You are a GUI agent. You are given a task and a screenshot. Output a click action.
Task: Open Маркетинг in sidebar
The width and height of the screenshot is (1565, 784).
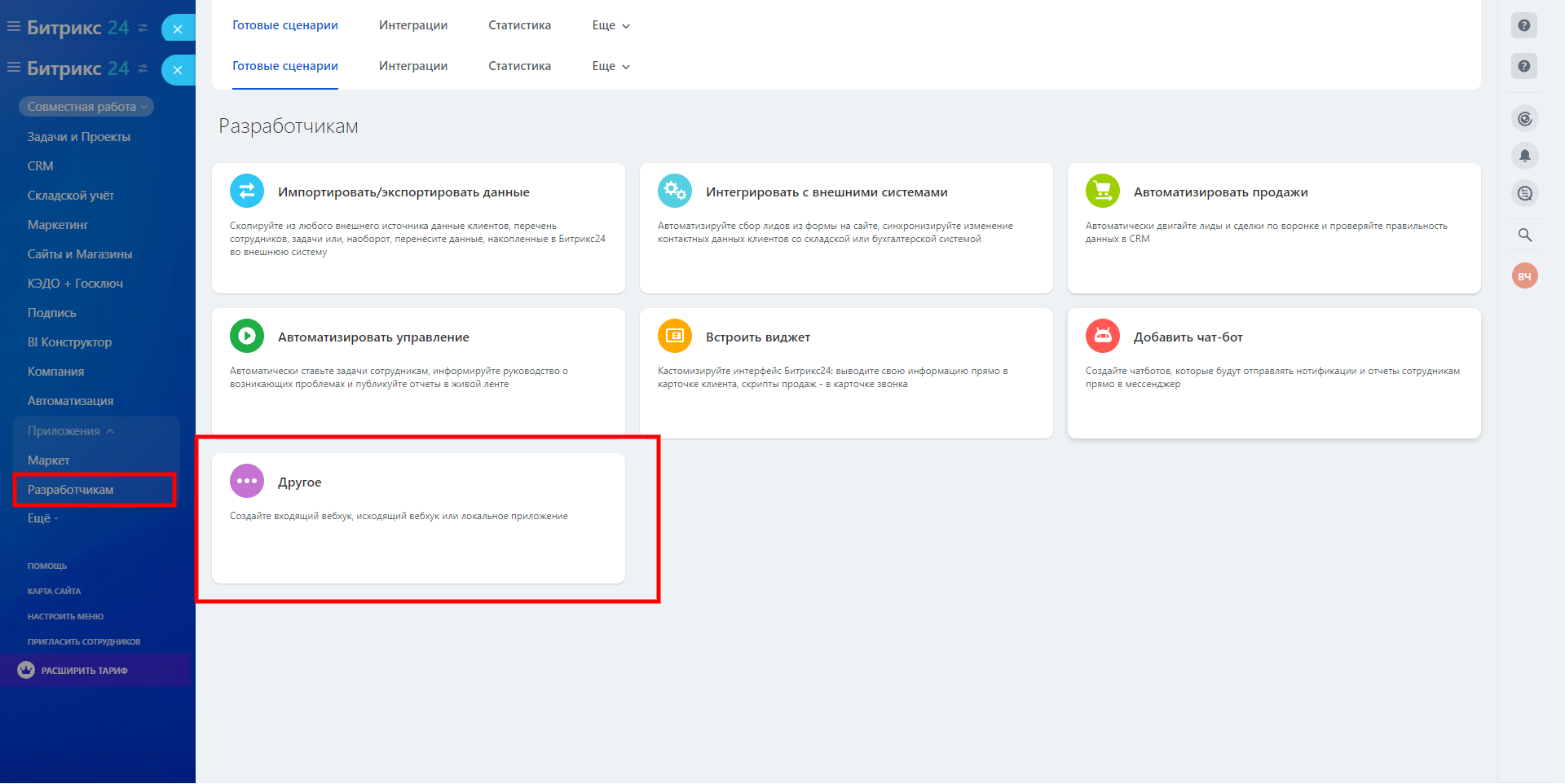pos(58,225)
